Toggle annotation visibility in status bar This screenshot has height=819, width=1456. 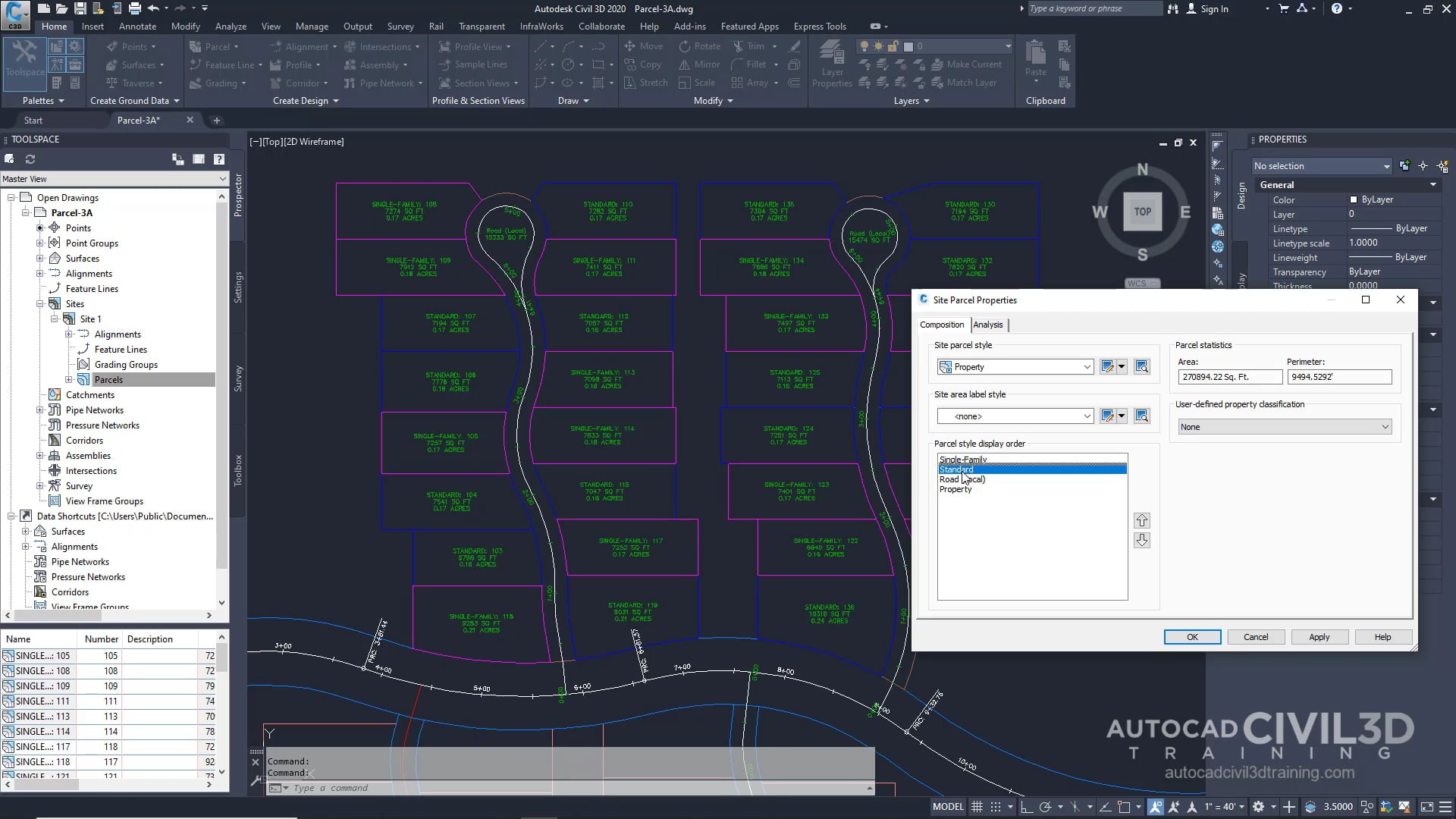1155,807
